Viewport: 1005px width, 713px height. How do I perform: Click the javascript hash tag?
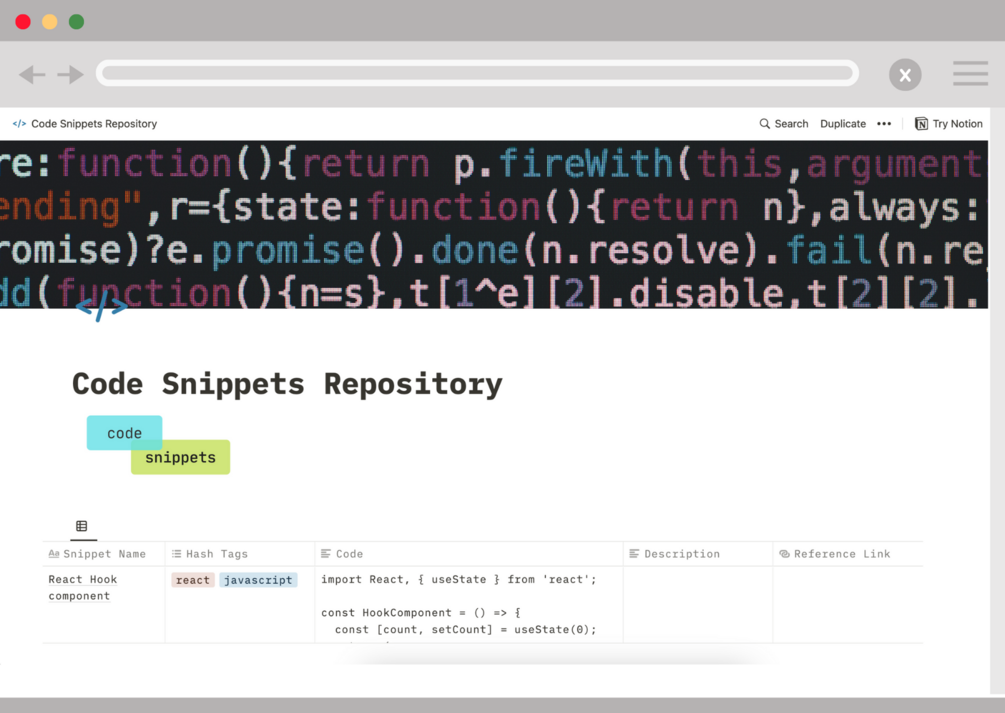[258, 580]
